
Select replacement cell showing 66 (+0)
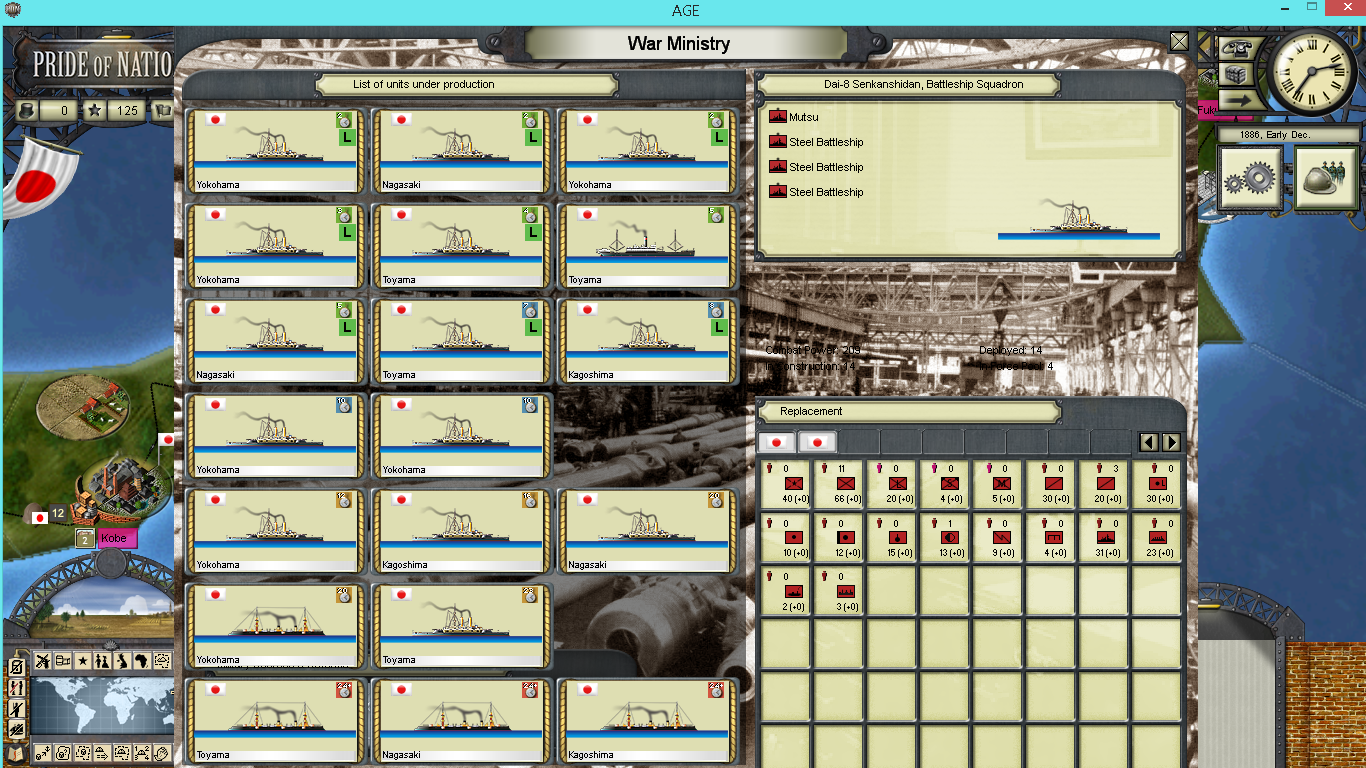[x=838, y=484]
